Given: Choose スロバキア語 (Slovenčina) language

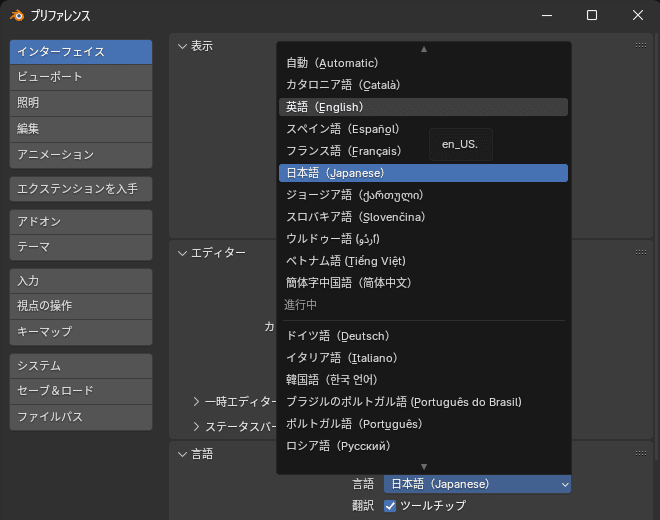Looking at the screenshot, I should [x=423, y=217].
